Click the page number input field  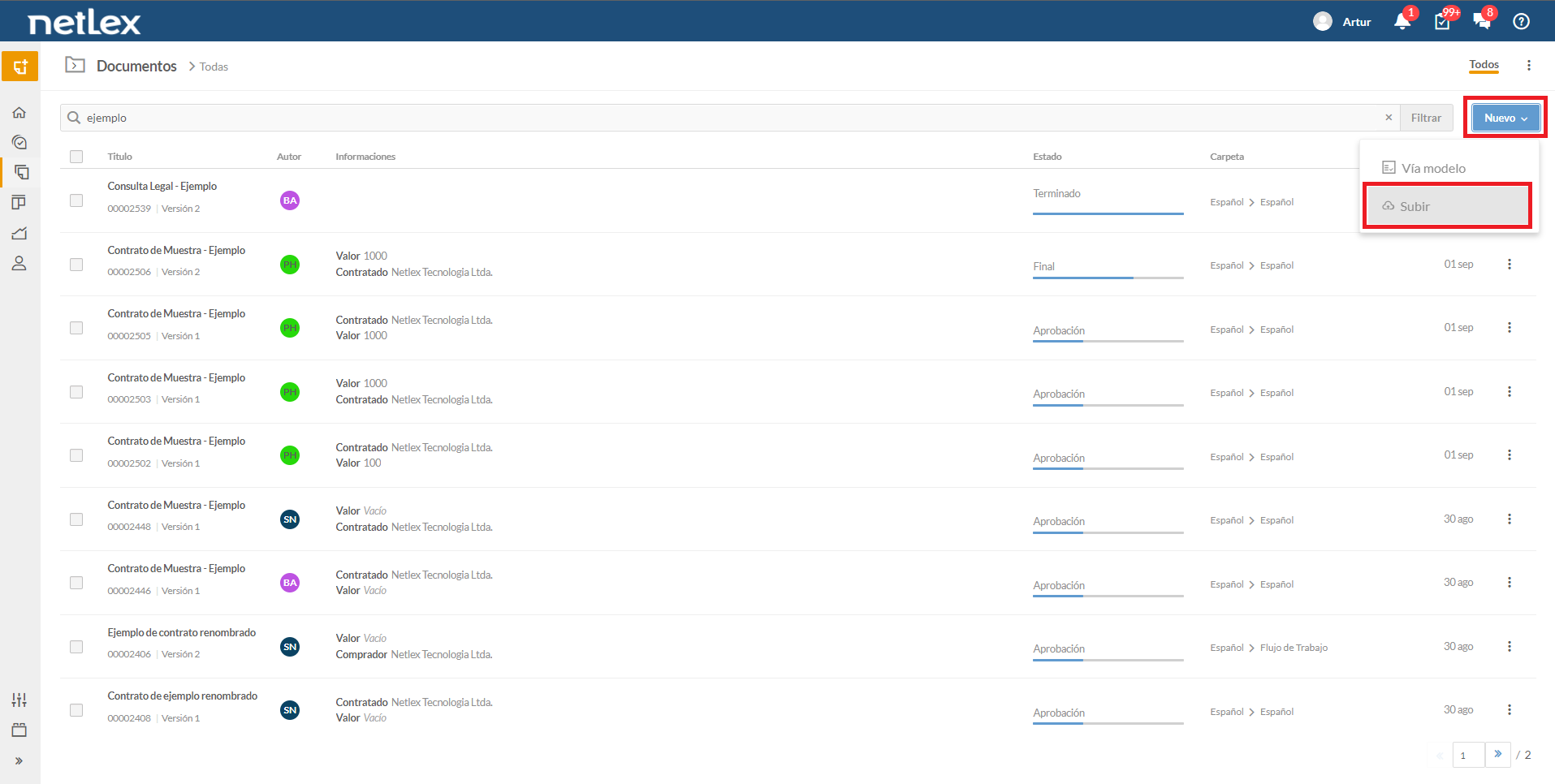(x=1468, y=755)
